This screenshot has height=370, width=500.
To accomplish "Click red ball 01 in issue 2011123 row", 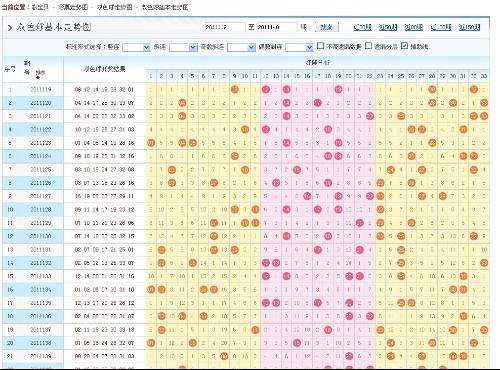I will click(x=151, y=143).
